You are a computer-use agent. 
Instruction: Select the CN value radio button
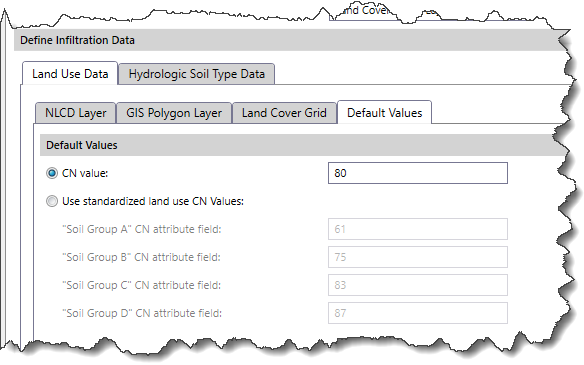tap(52, 173)
